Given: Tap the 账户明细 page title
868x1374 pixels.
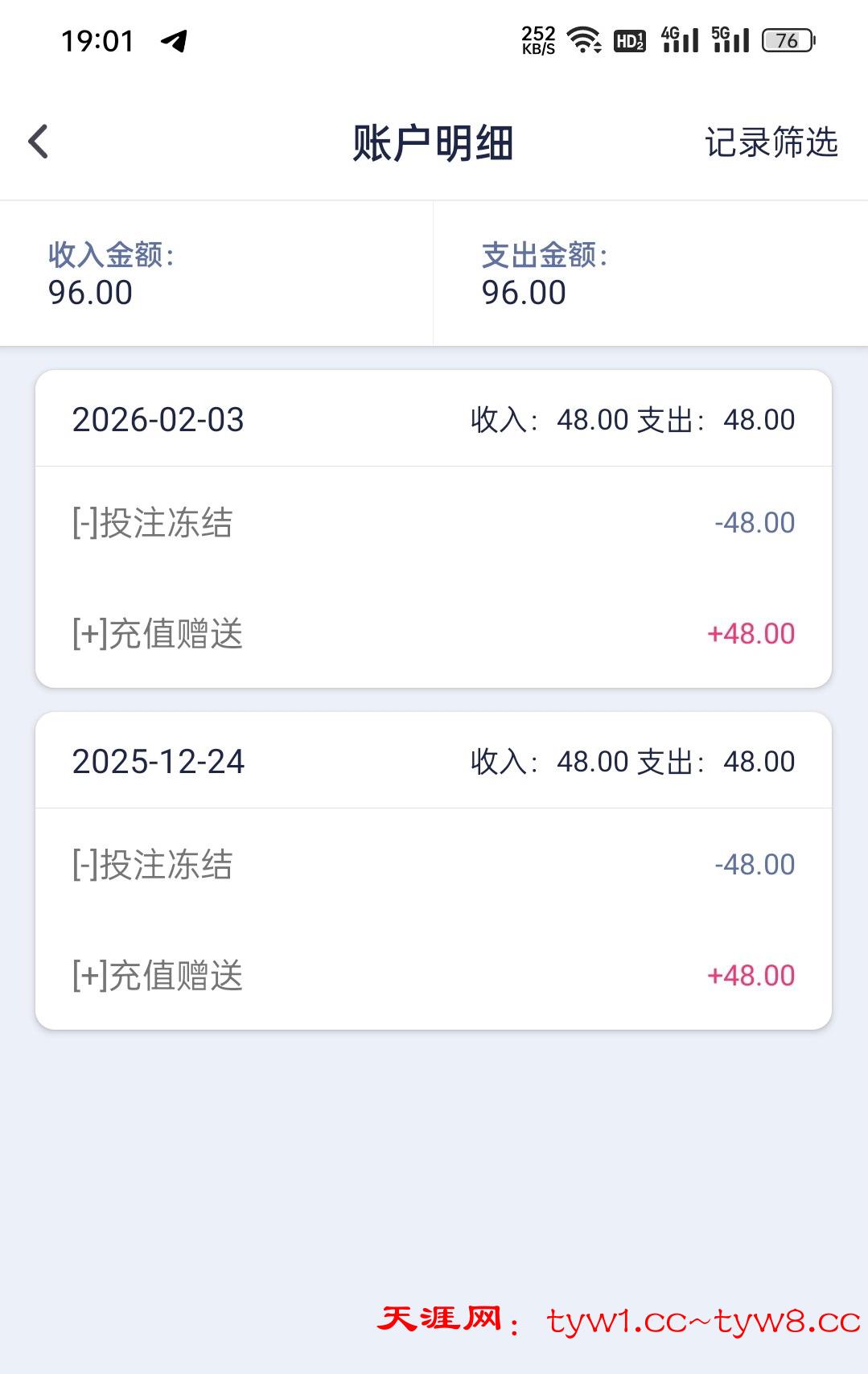Looking at the screenshot, I should tap(433, 143).
